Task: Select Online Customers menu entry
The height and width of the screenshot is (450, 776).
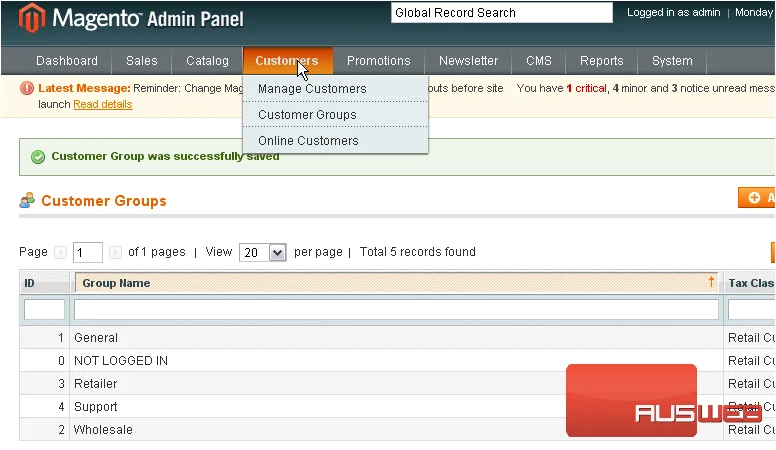Action: pyautogui.click(x=335, y=141)
